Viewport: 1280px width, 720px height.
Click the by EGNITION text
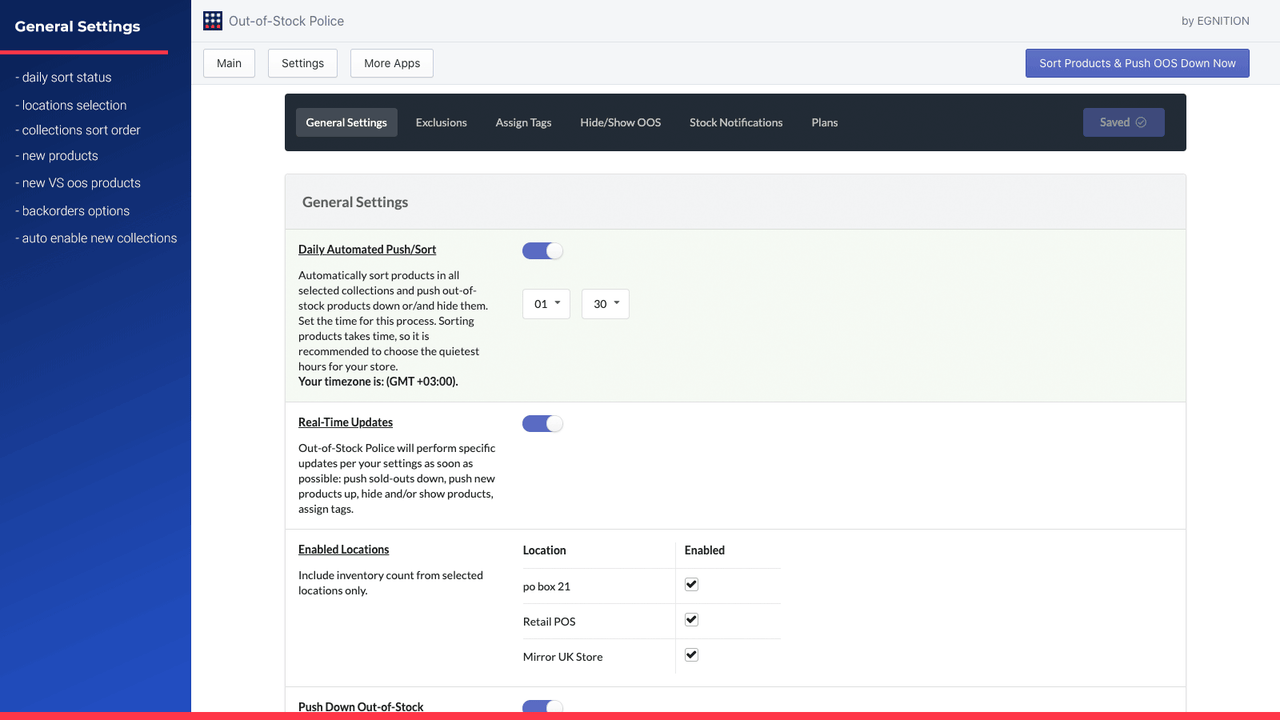tap(1215, 21)
